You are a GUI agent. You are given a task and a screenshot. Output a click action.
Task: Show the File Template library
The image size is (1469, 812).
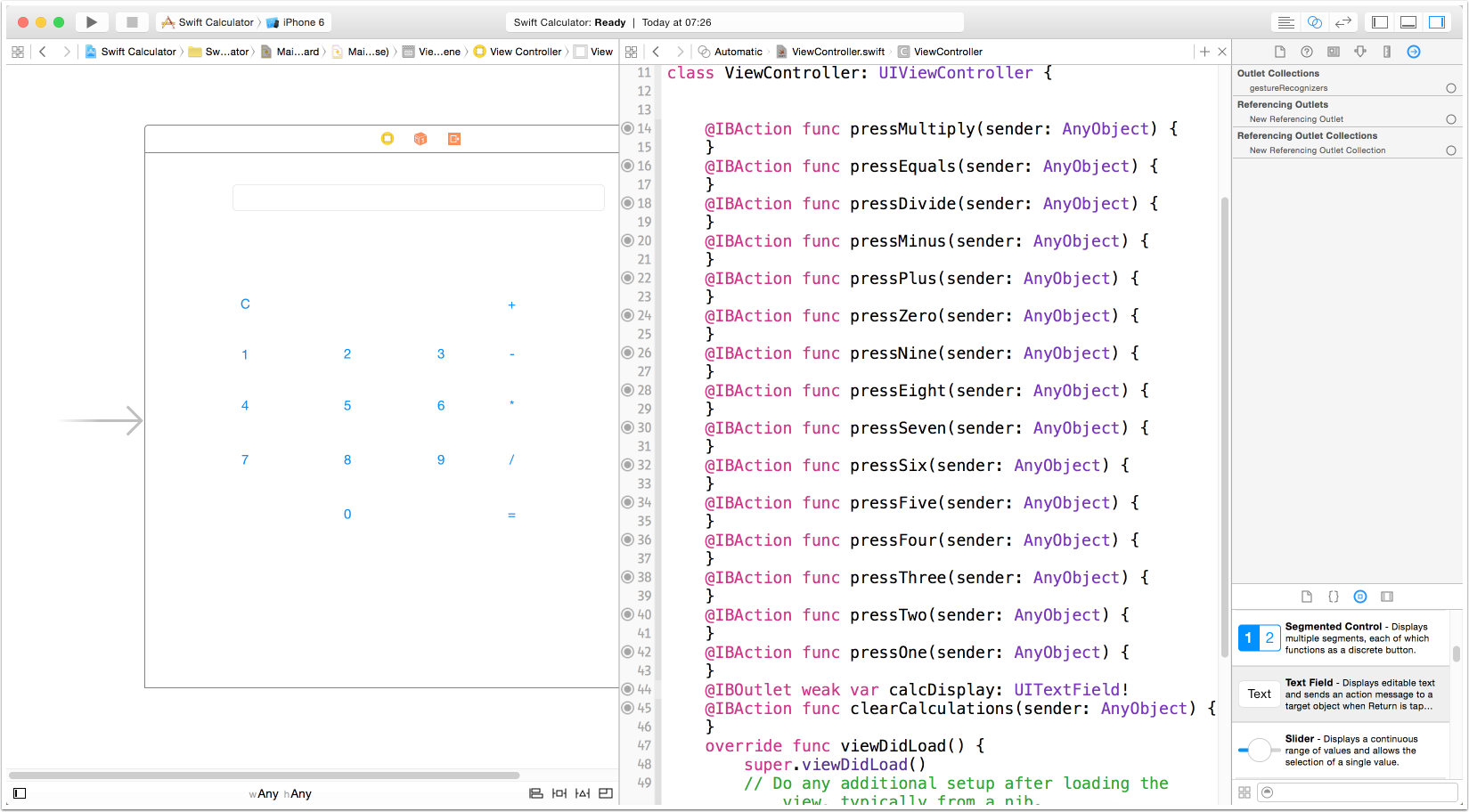pos(1307,597)
